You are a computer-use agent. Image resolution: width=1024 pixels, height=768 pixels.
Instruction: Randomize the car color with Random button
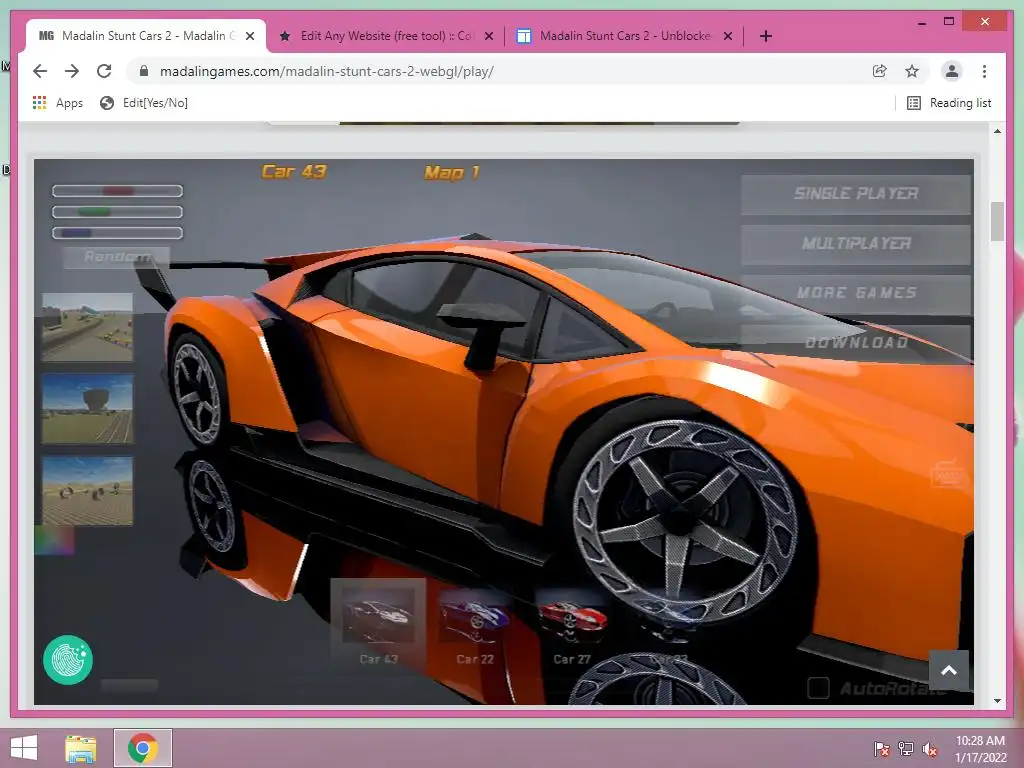tap(117, 257)
